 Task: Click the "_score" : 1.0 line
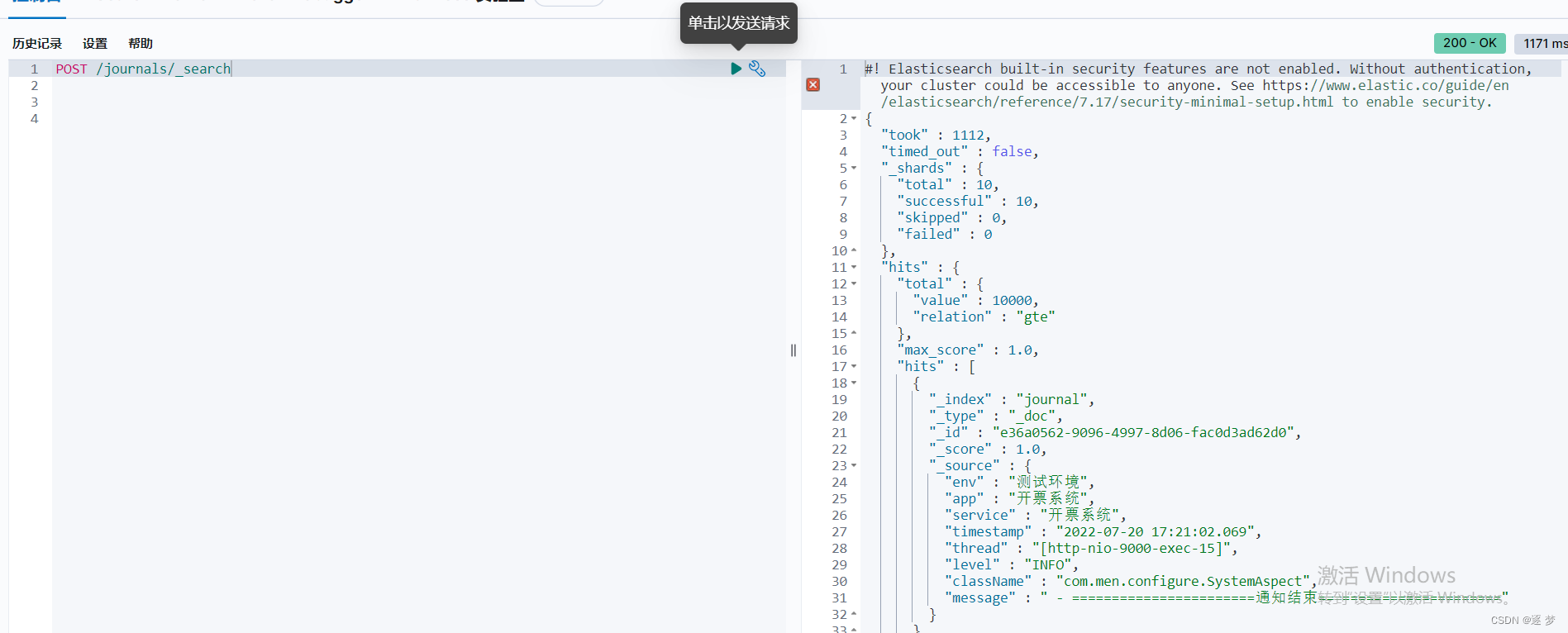(x=988, y=449)
